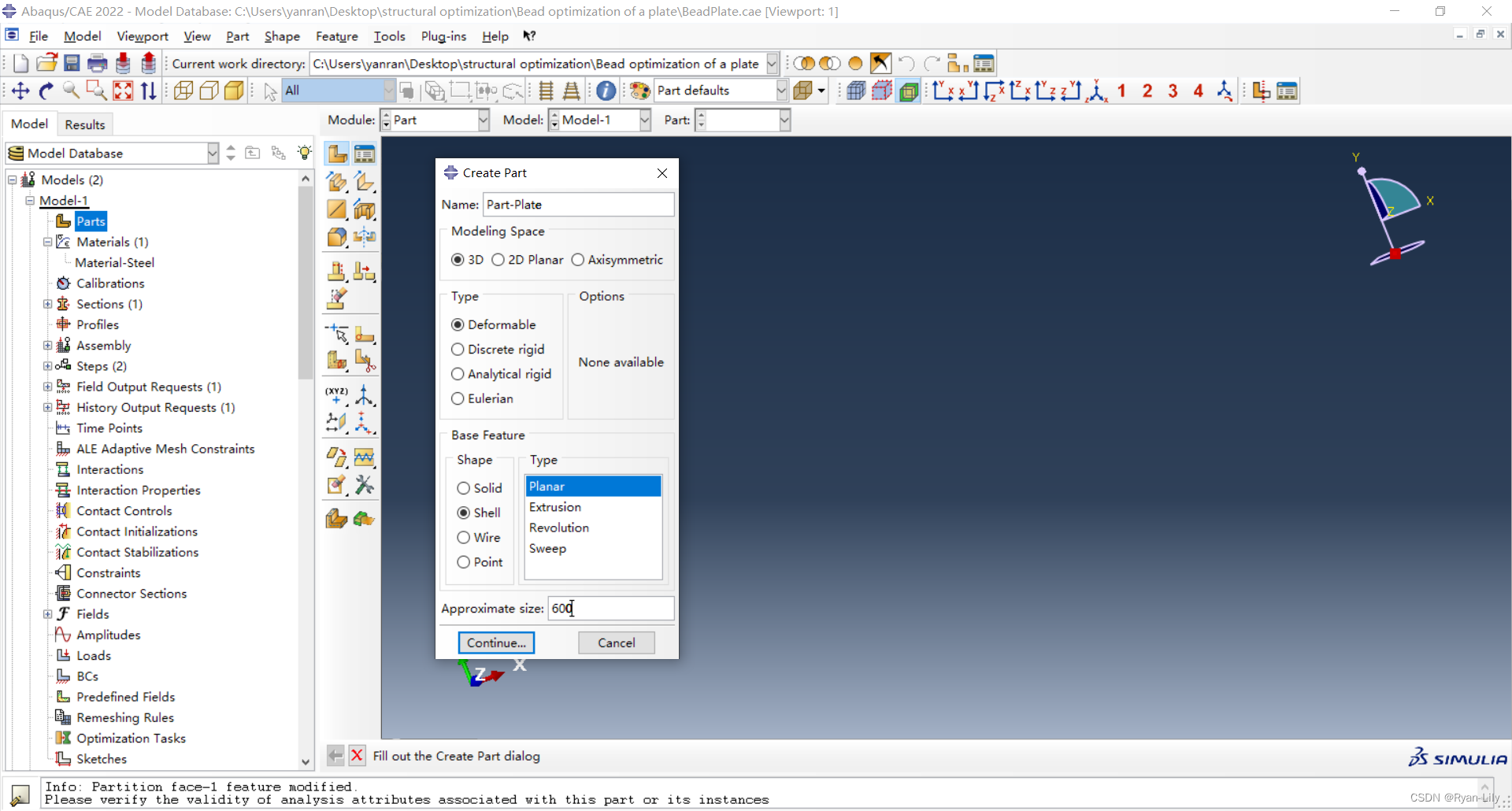Switch to the Results tab

click(x=85, y=124)
